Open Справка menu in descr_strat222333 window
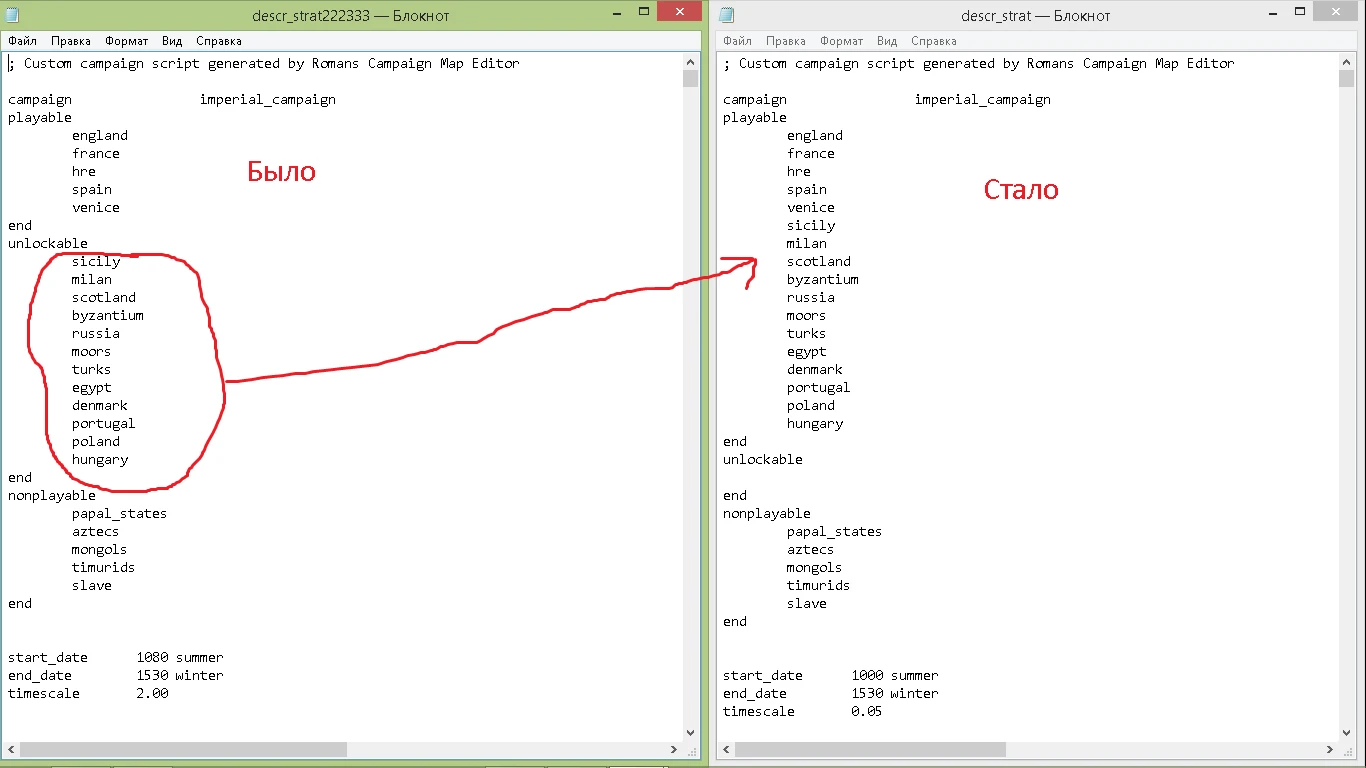Image resolution: width=1366 pixels, height=768 pixels. [x=219, y=41]
